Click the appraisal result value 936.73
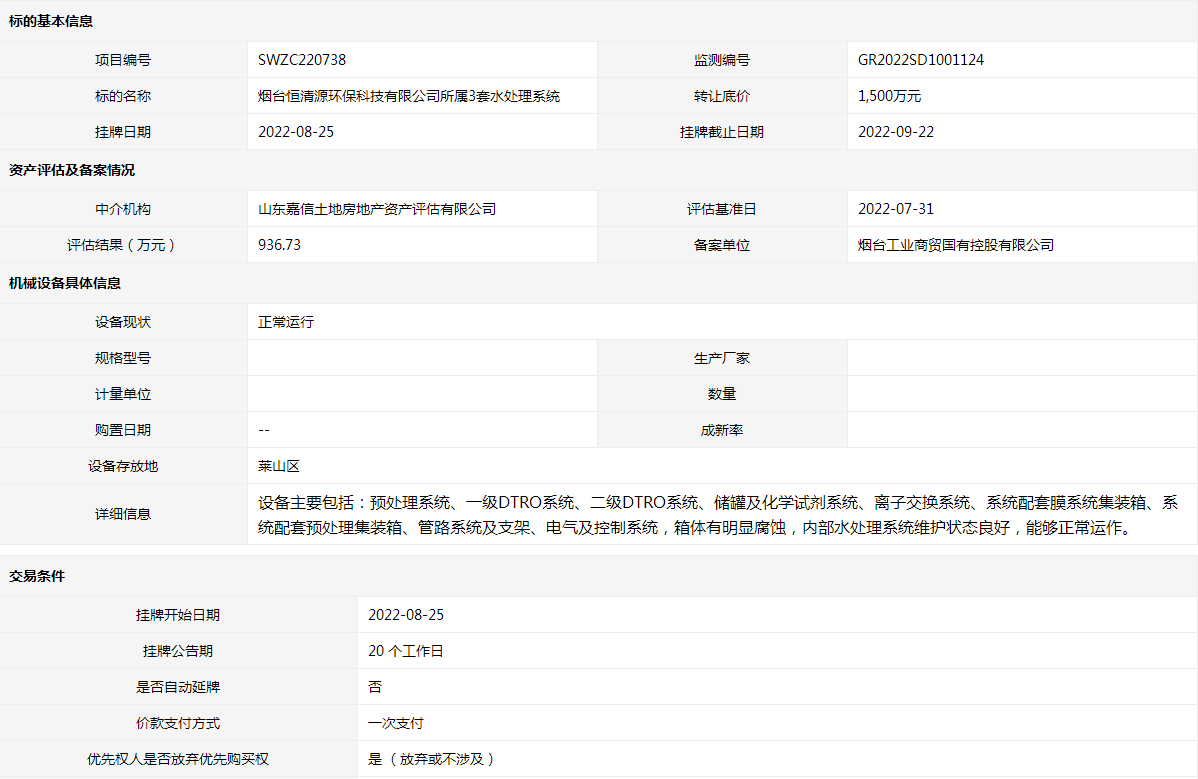The height and width of the screenshot is (779, 1198). [279, 245]
